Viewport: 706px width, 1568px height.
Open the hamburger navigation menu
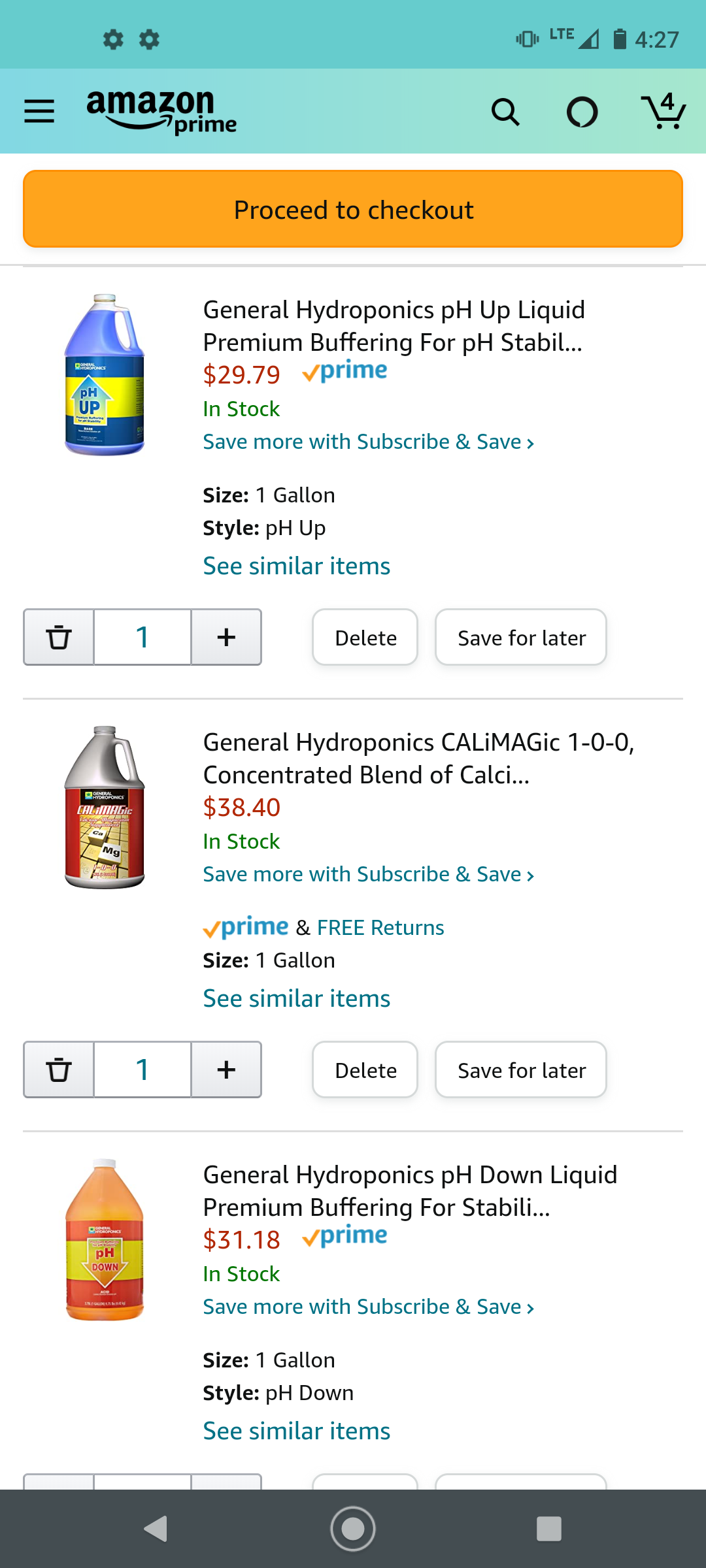click(x=39, y=111)
